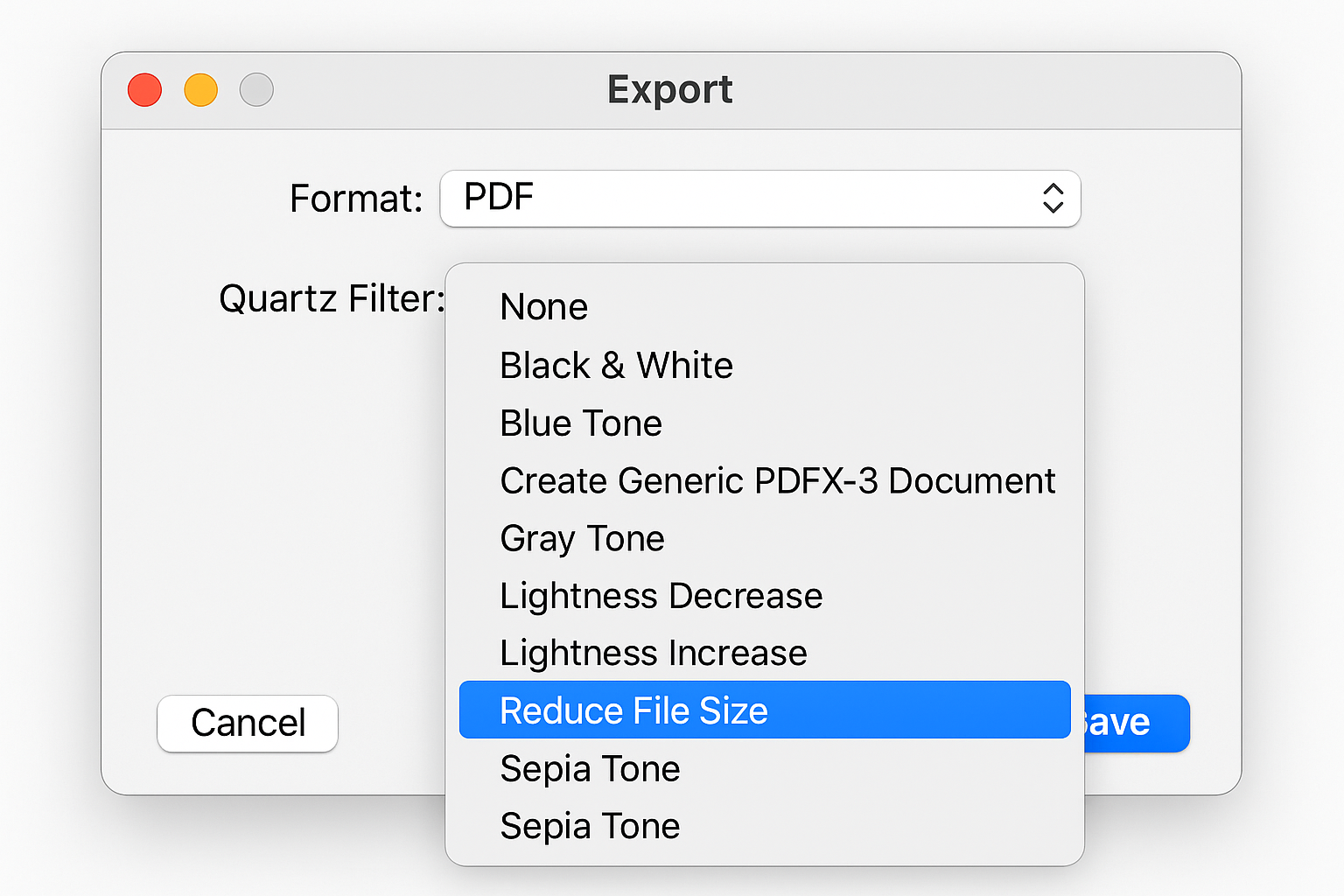Click the gray zoom button

(256, 89)
